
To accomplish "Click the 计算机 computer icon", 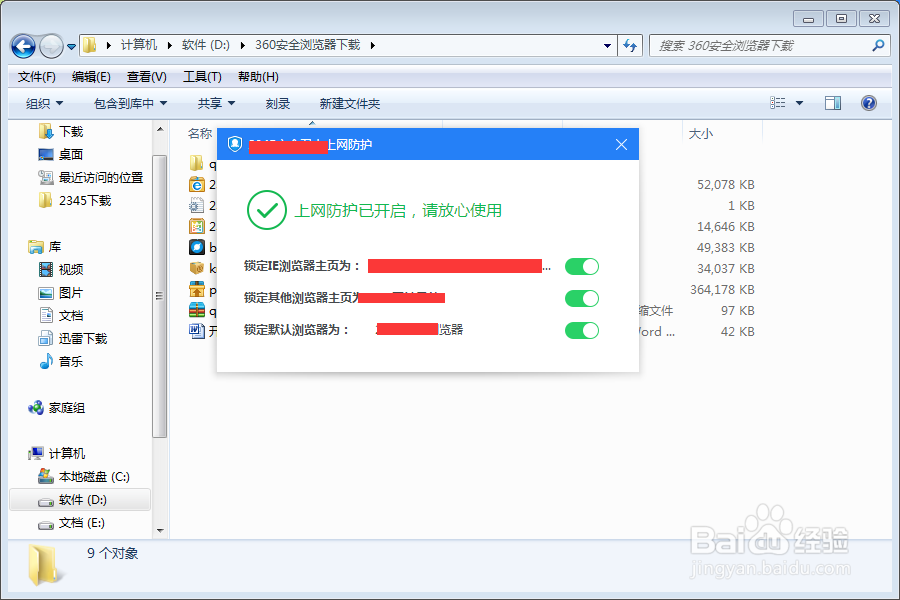I will (x=36, y=454).
